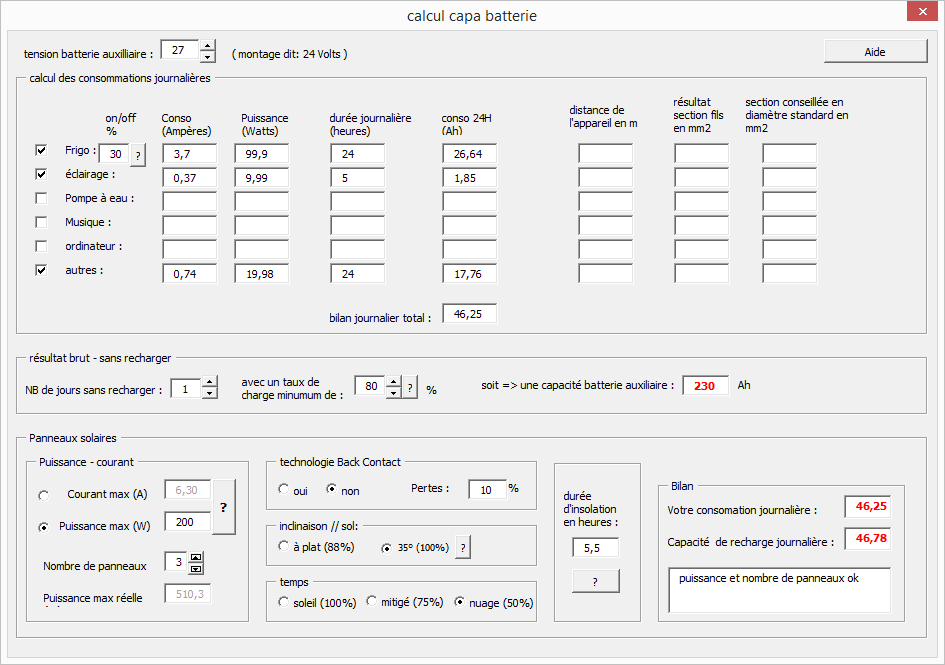Image resolution: width=945 pixels, height=665 pixels.
Task: Open the large '?' help for Puissance - courant
Action: [x=225, y=506]
